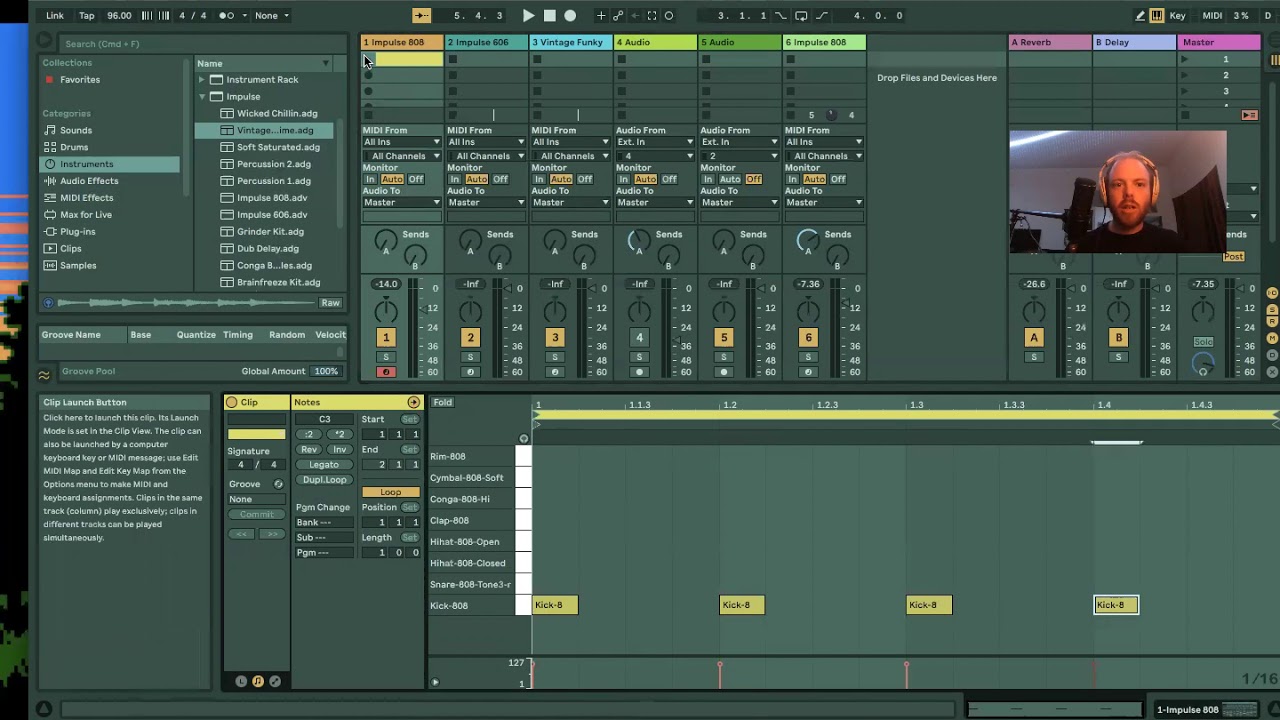The height and width of the screenshot is (720, 1280).
Task: Click the Dupl.Loop button
Action: pyautogui.click(x=324, y=480)
